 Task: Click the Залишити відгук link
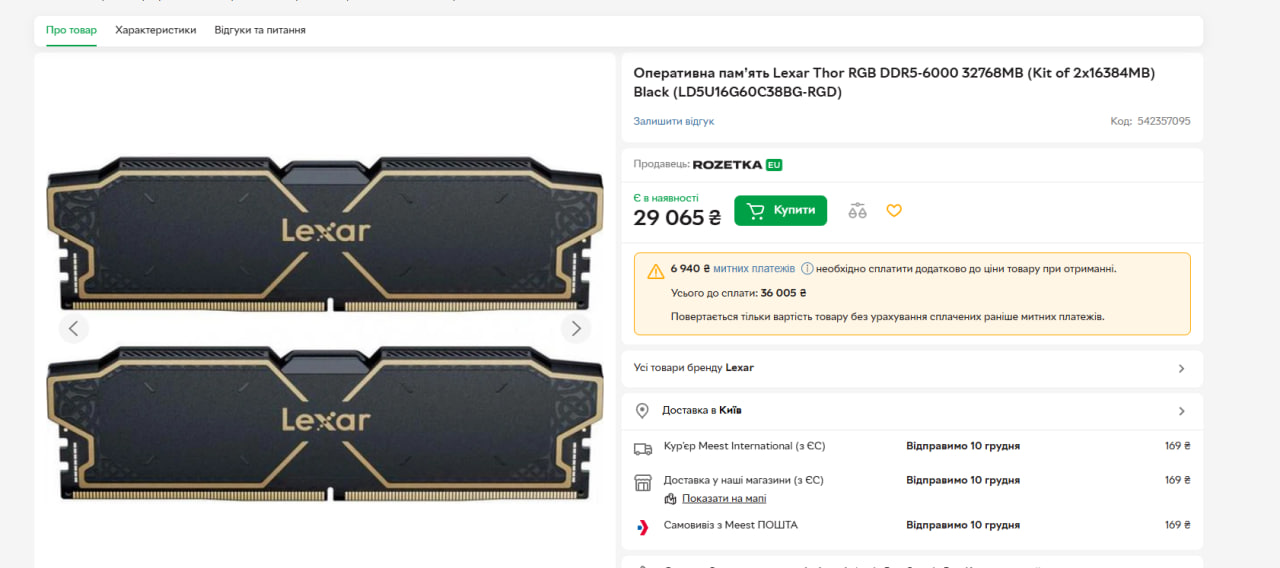(x=673, y=121)
